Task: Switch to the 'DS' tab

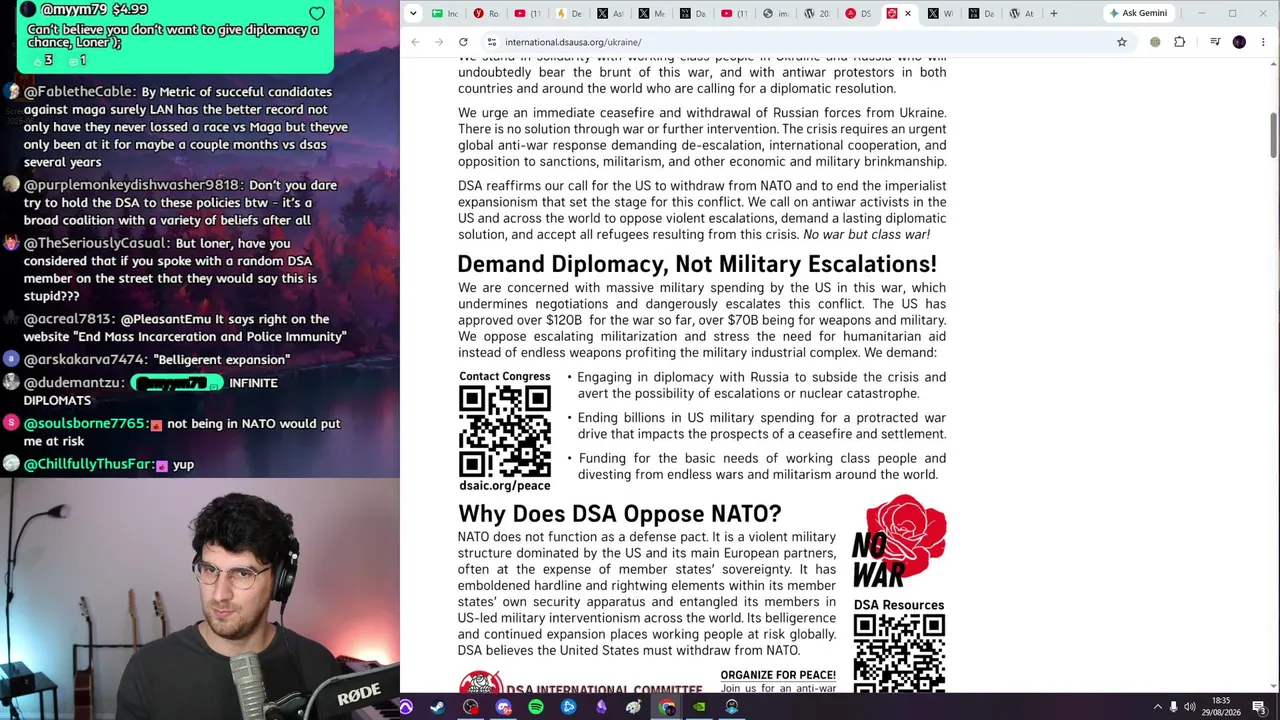Action: pos(858,13)
